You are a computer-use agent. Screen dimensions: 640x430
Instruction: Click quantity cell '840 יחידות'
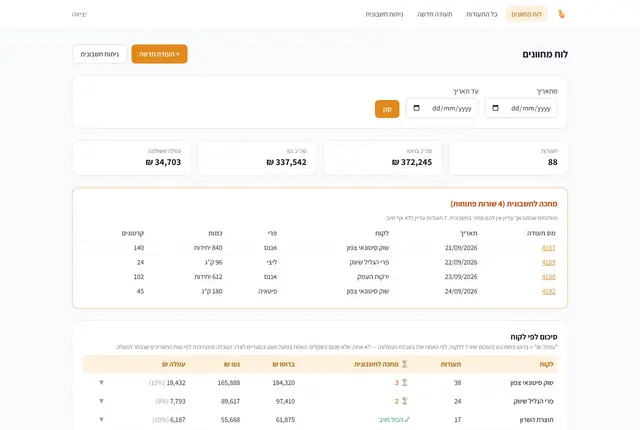(208, 248)
